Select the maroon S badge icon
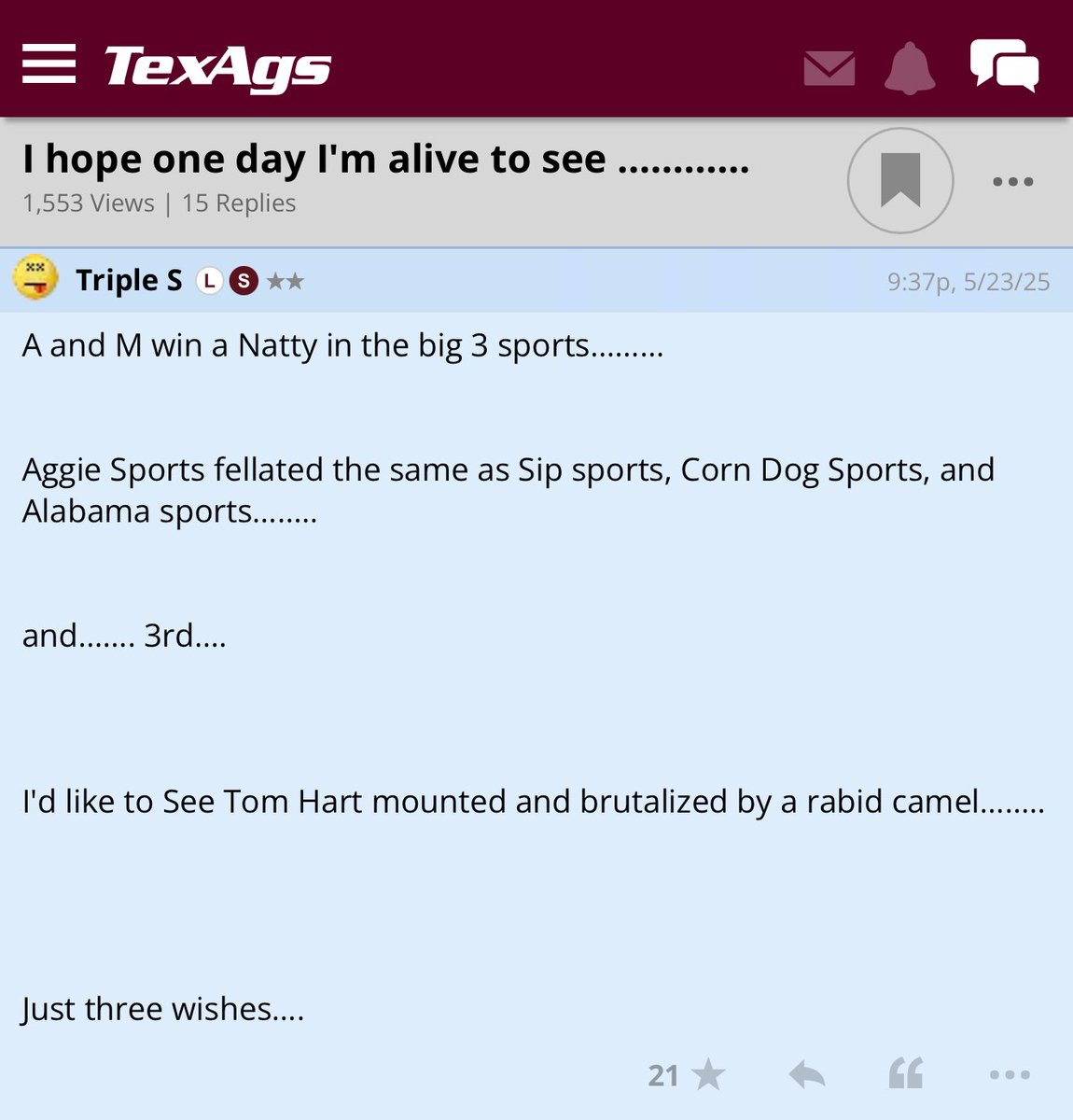Screen dimensions: 1073x1120 [244, 281]
